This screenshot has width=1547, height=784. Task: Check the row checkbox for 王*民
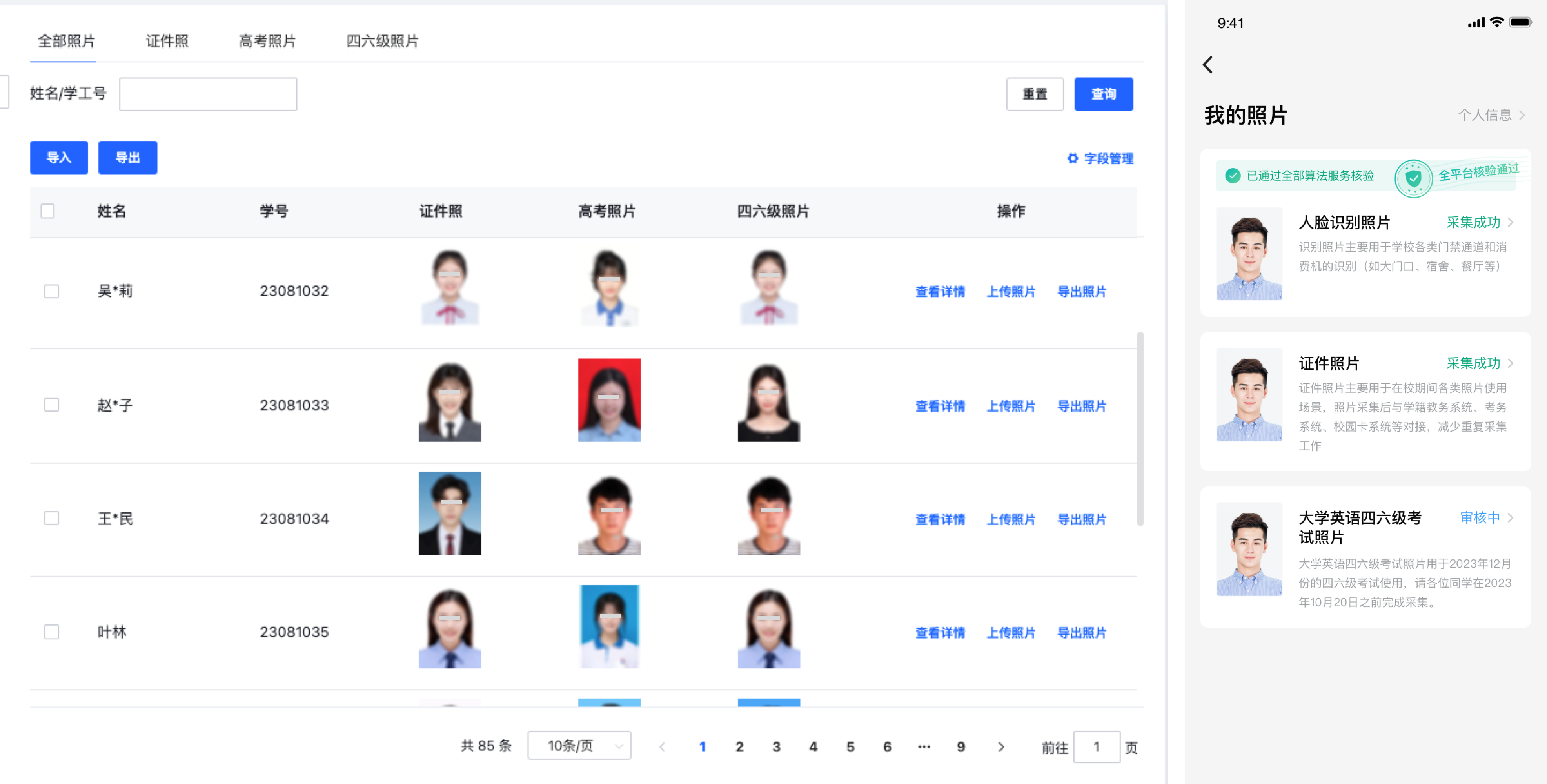[x=52, y=519]
